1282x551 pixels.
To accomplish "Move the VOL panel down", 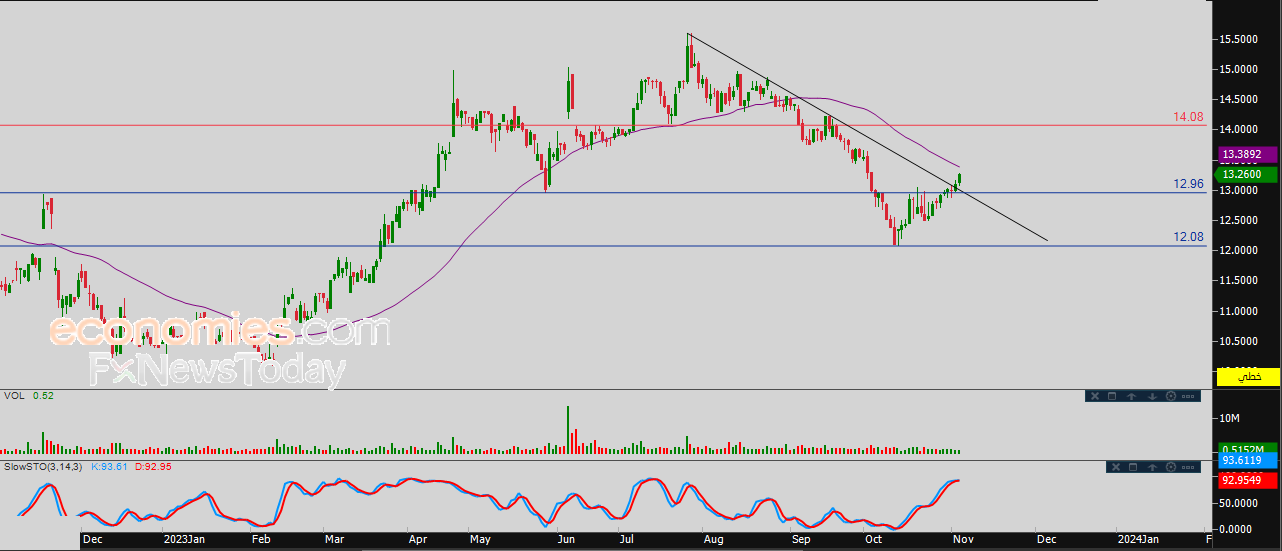I will [1152, 396].
